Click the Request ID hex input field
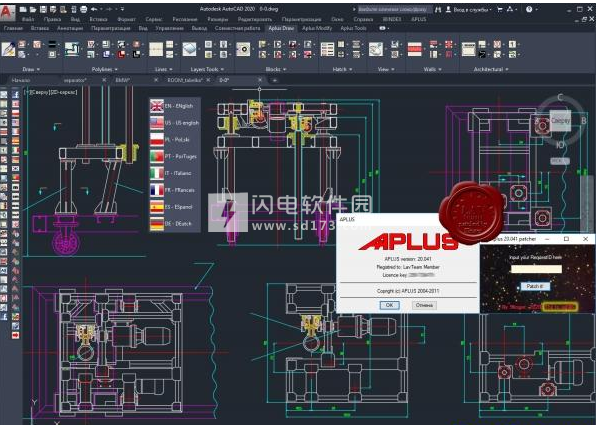Screen dimensions: 596x425 [x=536, y=269]
